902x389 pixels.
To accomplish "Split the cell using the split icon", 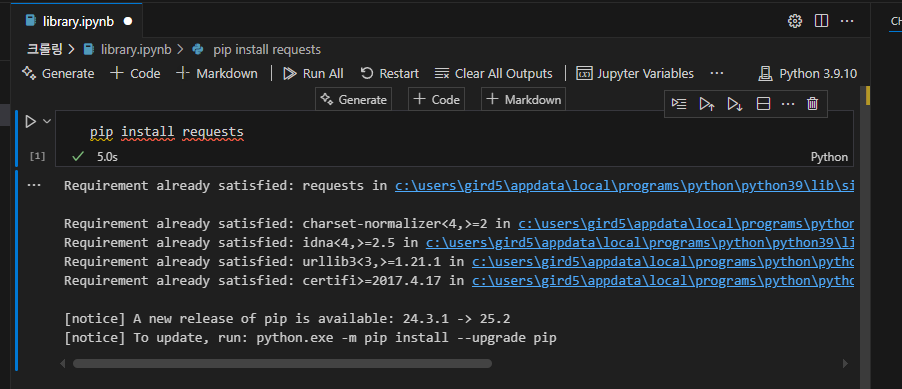I will (x=763, y=104).
